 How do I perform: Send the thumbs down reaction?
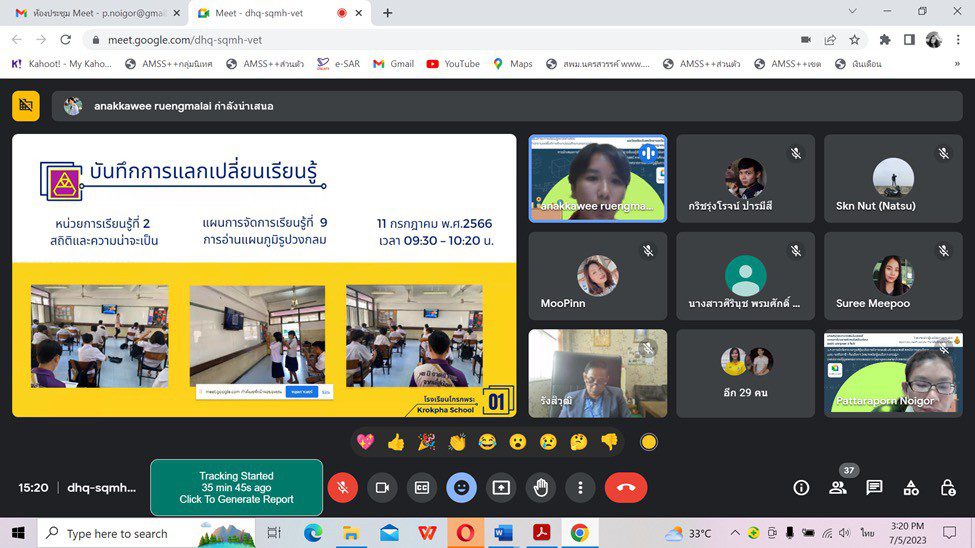tap(609, 442)
